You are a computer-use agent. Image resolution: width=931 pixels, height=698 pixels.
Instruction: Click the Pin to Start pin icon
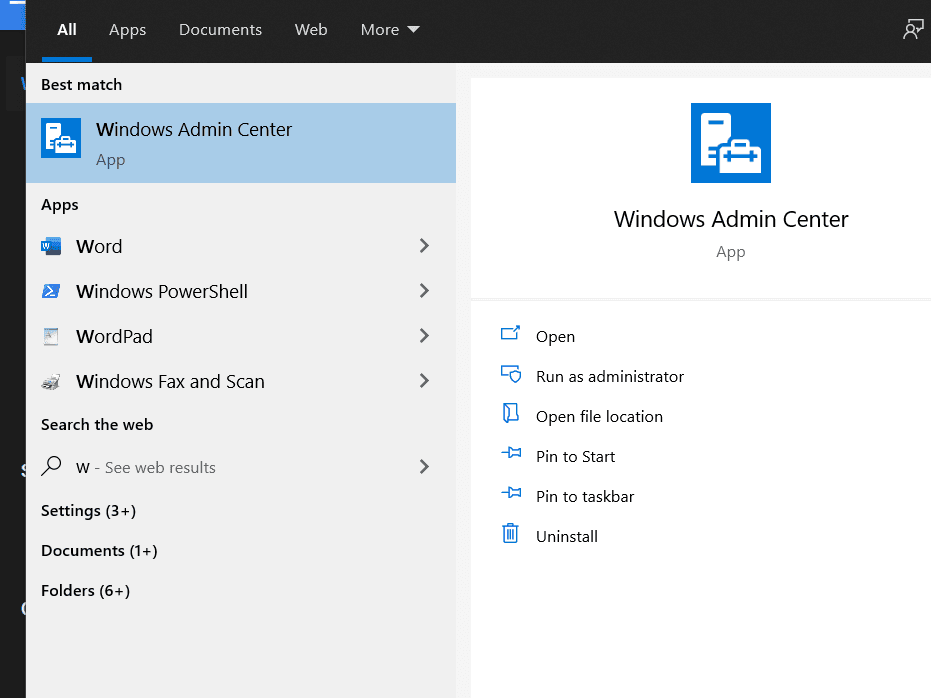click(511, 453)
